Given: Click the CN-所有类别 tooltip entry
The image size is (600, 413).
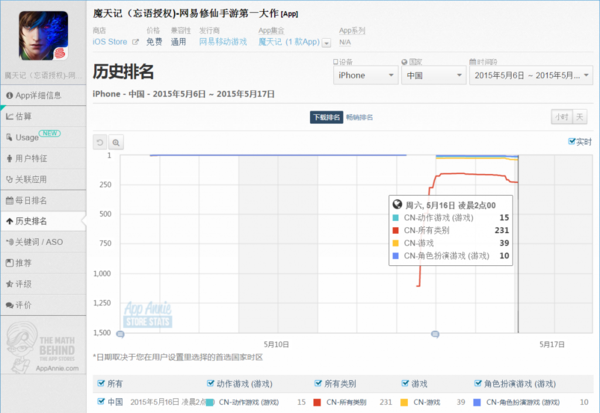Looking at the screenshot, I should point(451,230).
